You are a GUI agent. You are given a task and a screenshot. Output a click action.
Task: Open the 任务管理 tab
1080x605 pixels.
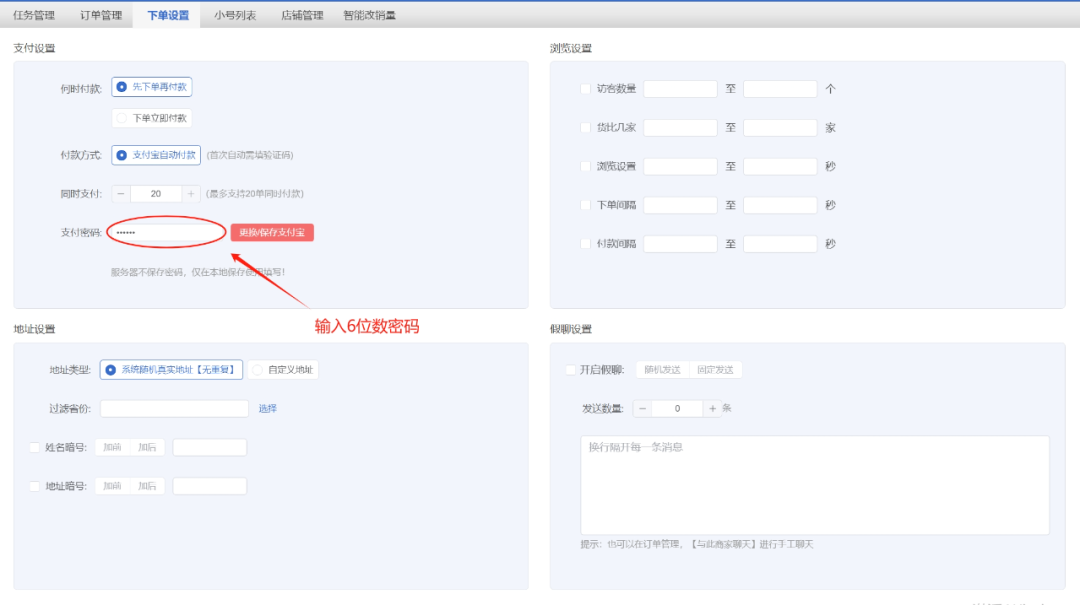click(34, 15)
